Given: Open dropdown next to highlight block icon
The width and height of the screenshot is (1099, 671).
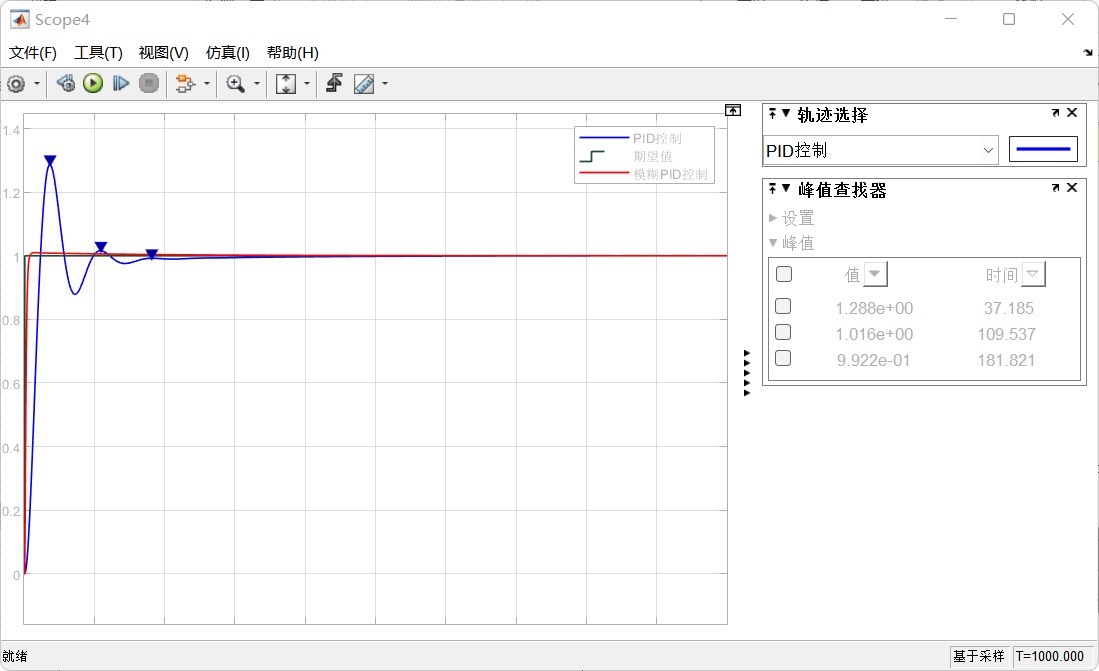Looking at the screenshot, I should point(207,84).
